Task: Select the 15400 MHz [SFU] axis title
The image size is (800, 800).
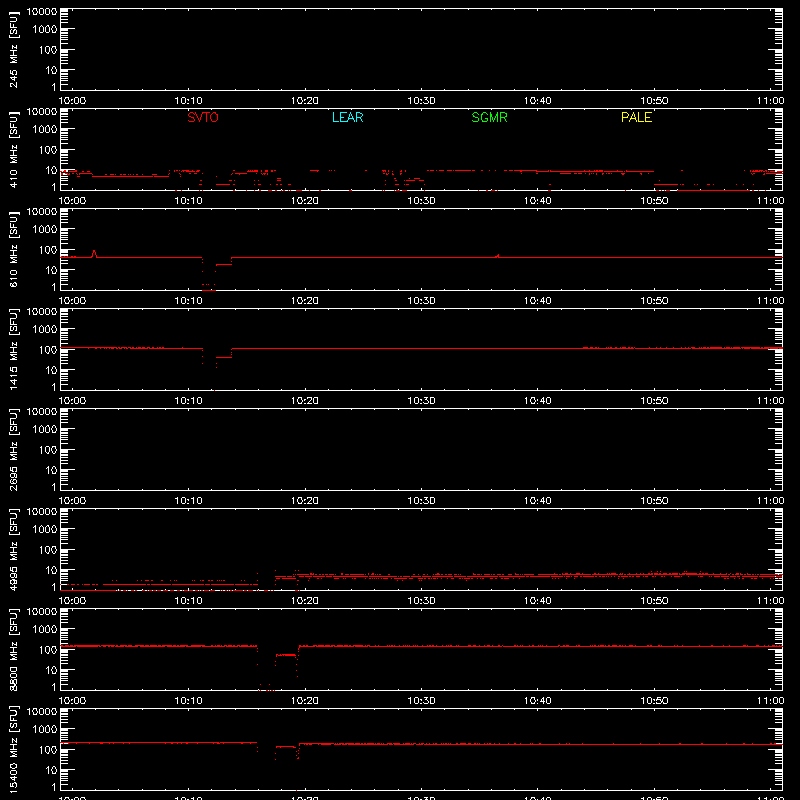Action: [x=13, y=749]
